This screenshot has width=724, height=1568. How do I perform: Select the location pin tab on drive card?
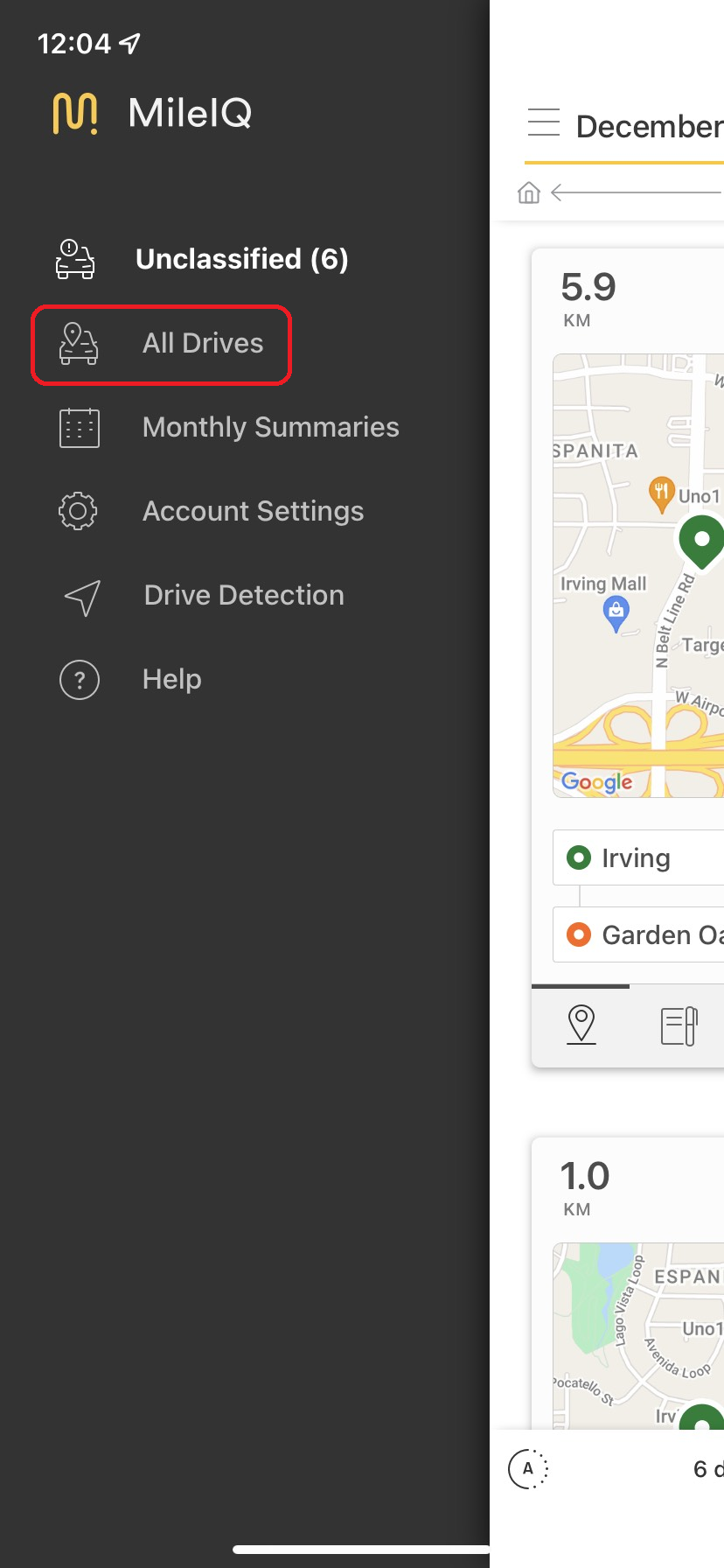581,1025
